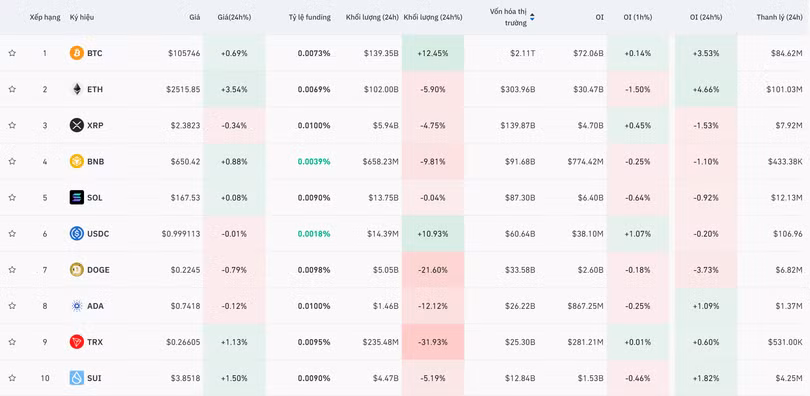This screenshot has width=810, height=396.
Task: Star BTC as a favorite
Action: tap(12, 53)
